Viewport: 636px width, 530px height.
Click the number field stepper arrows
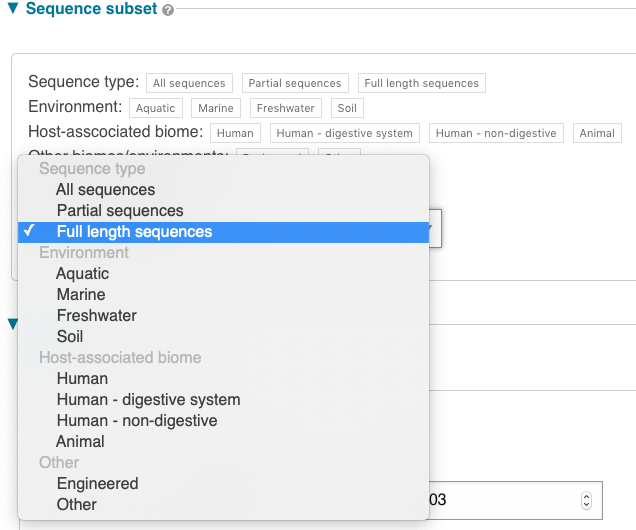tap(586, 500)
